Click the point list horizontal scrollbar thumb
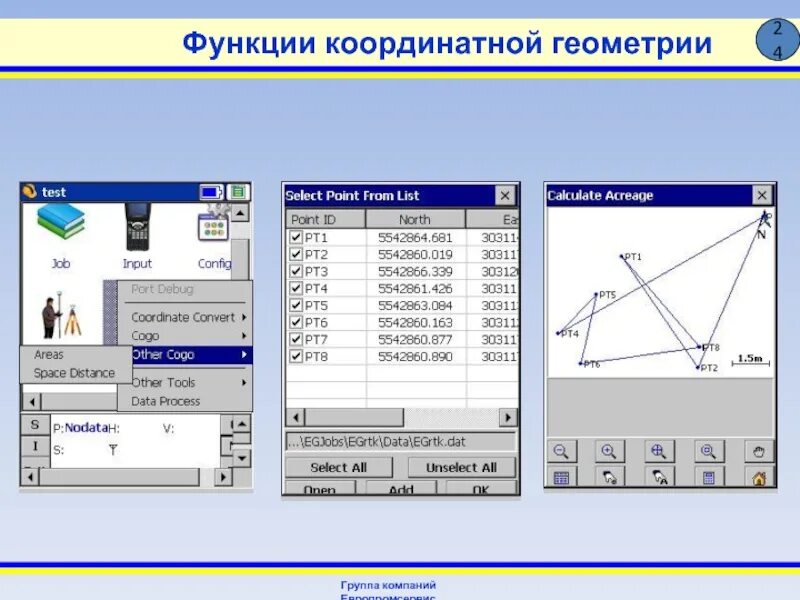Image resolution: width=800 pixels, height=600 pixels. tap(354, 417)
